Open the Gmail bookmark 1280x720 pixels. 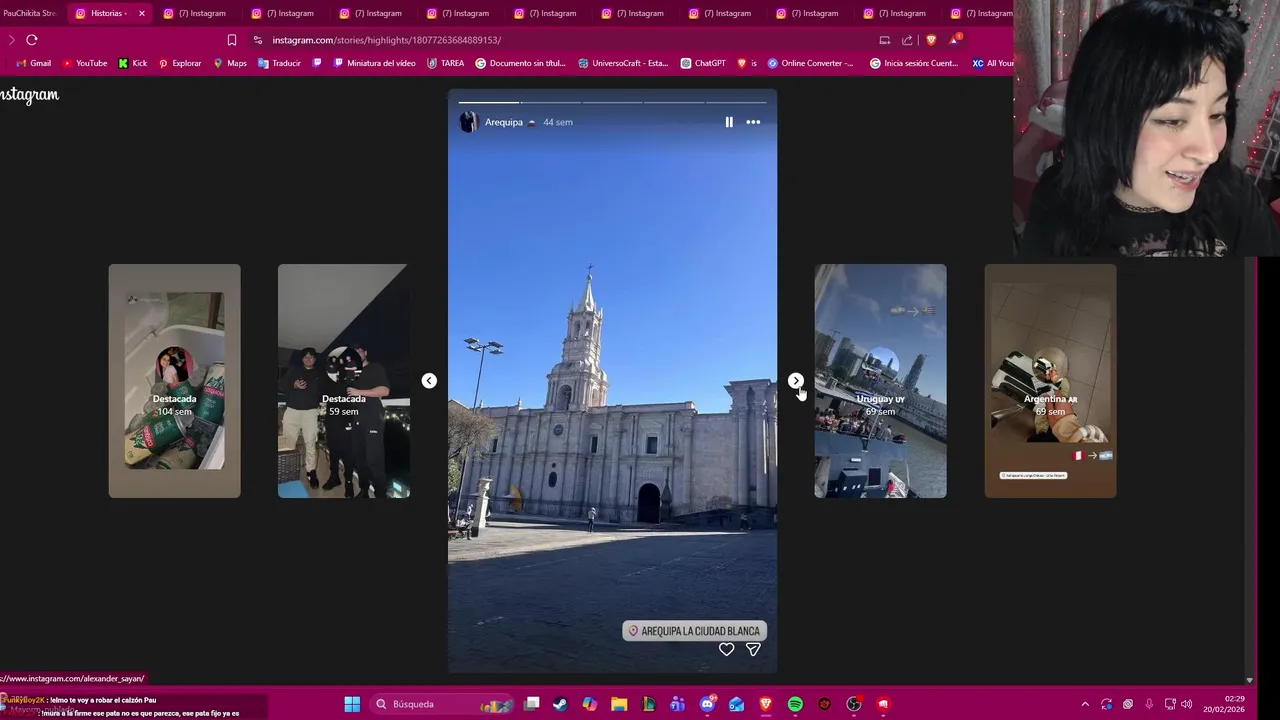coord(33,63)
